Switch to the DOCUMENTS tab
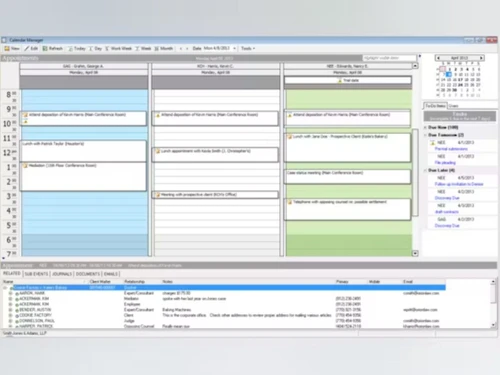The height and width of the screenshot is (375, 500). coord(88,274)
